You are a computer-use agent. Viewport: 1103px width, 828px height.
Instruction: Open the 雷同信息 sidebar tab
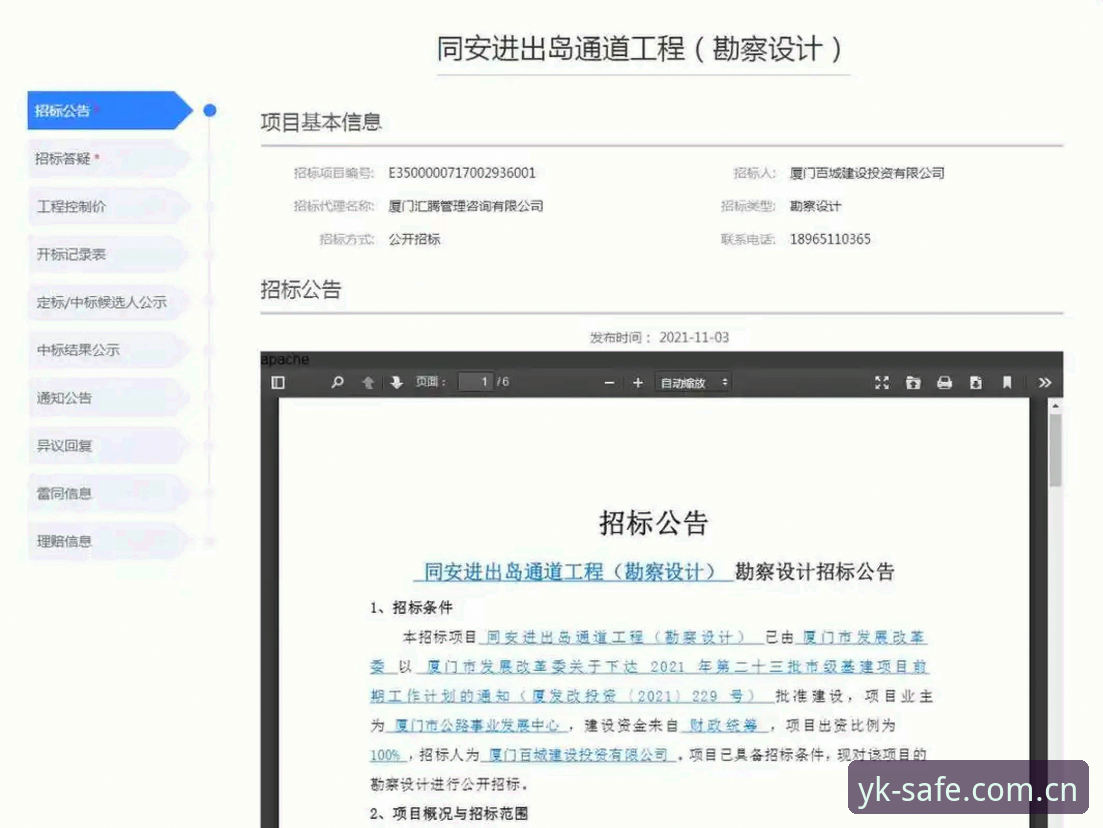tap(109, 493)
